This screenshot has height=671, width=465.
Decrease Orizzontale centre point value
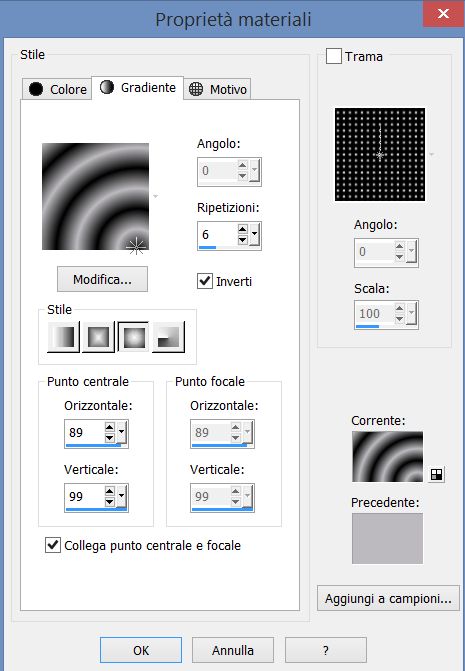[x=110, y=438]
